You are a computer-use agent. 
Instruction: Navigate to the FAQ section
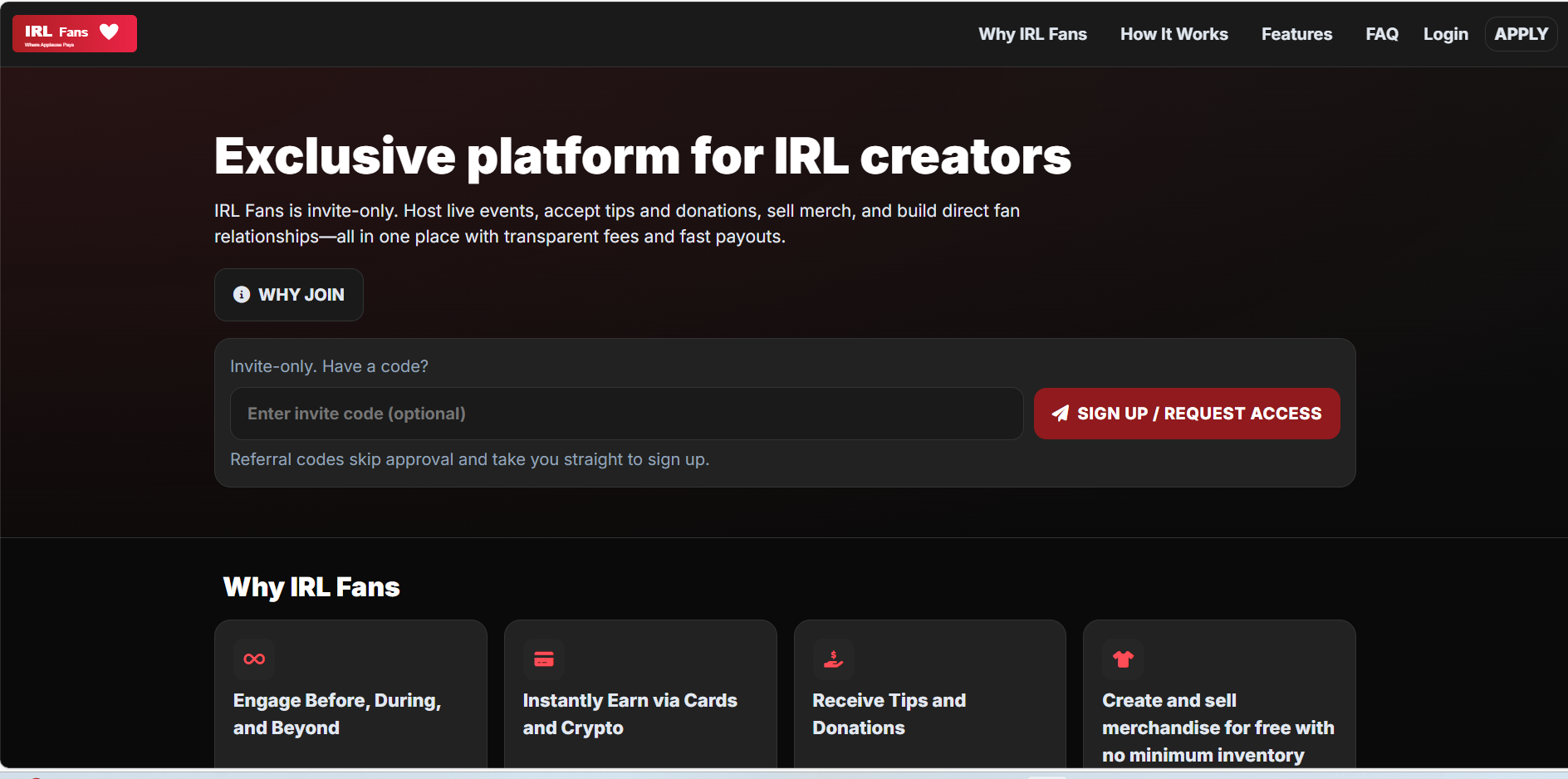pos(1382,34)
